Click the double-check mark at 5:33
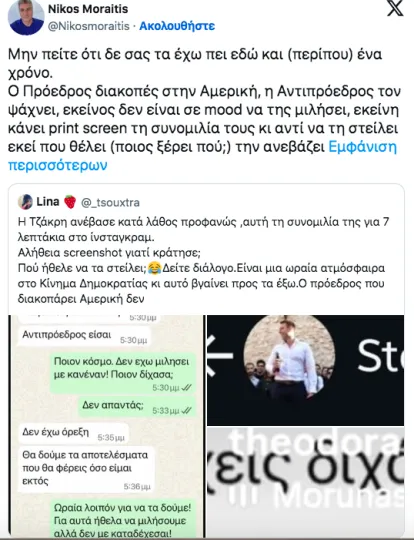 pos(187,411)
